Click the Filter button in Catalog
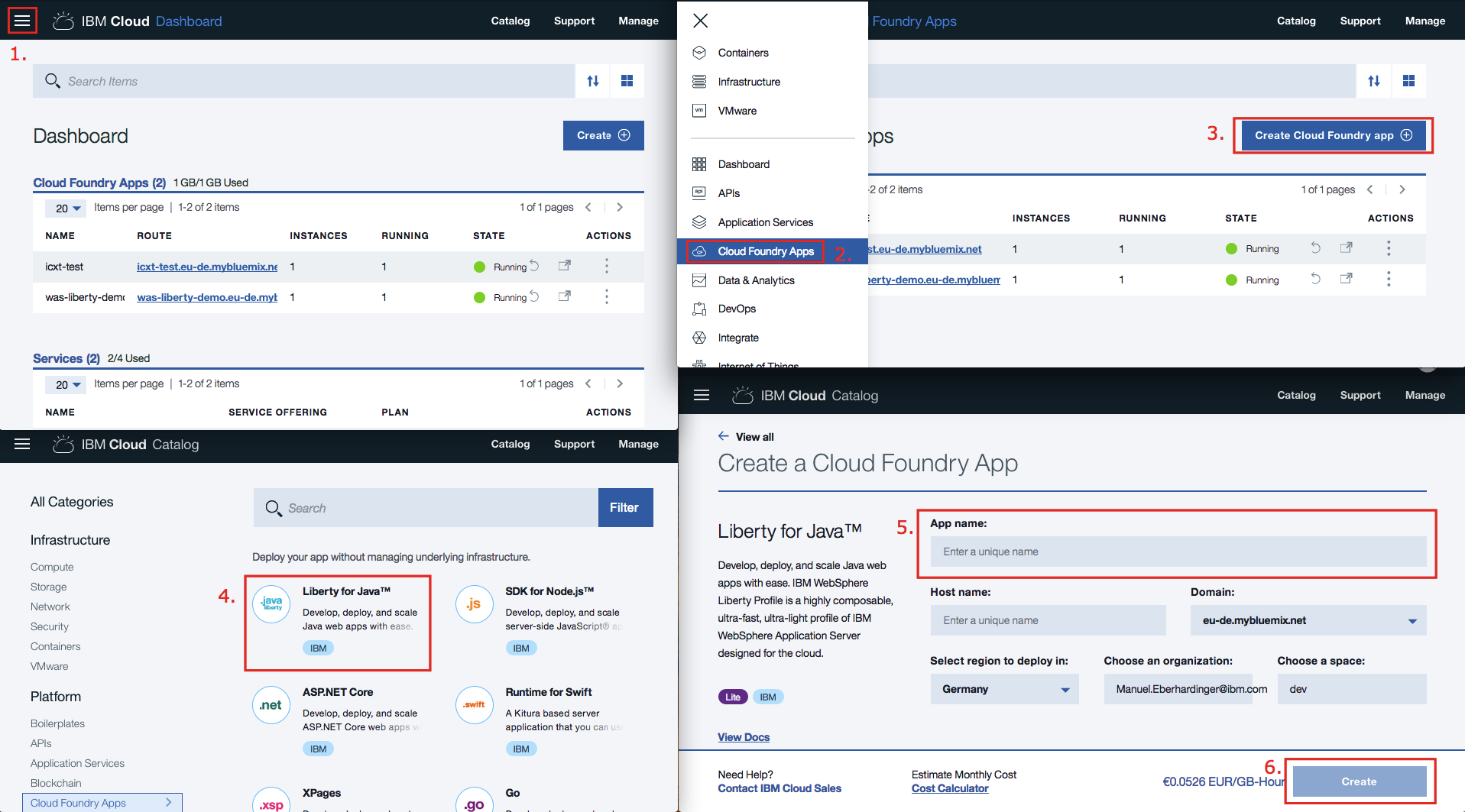 [x=625, y=507]
